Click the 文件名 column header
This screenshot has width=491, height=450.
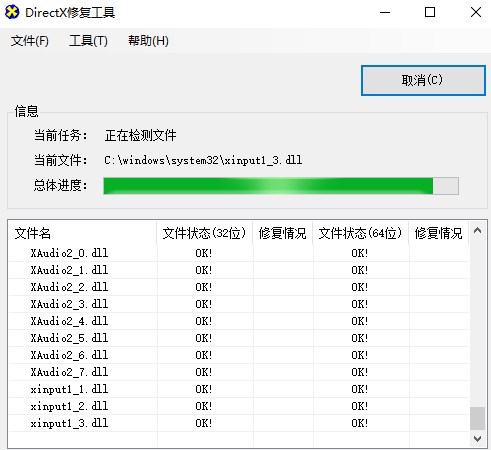(83, 233)
